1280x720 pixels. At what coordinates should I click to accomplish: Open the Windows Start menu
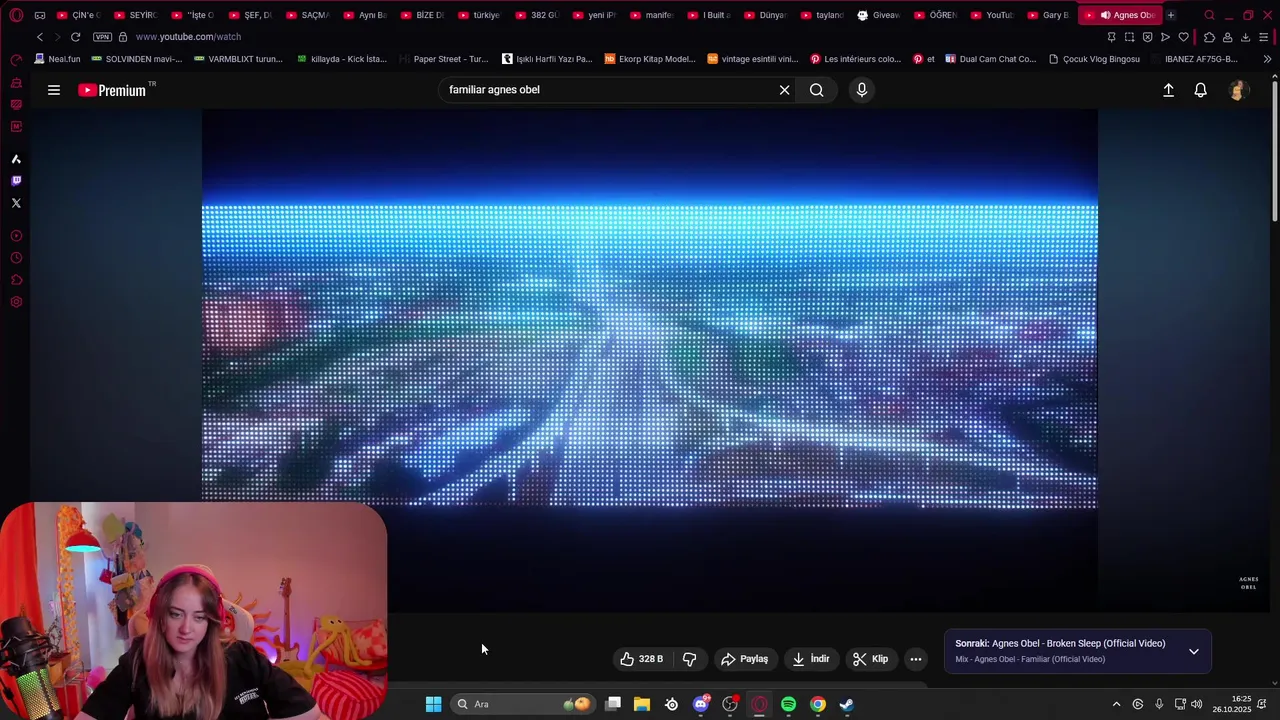pos(433,704)
